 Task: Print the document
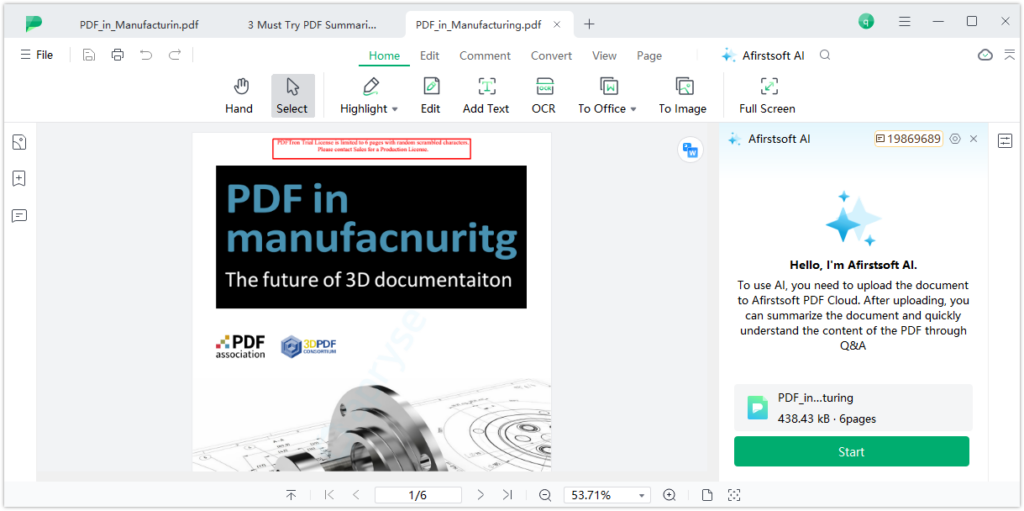click(118, 55)
